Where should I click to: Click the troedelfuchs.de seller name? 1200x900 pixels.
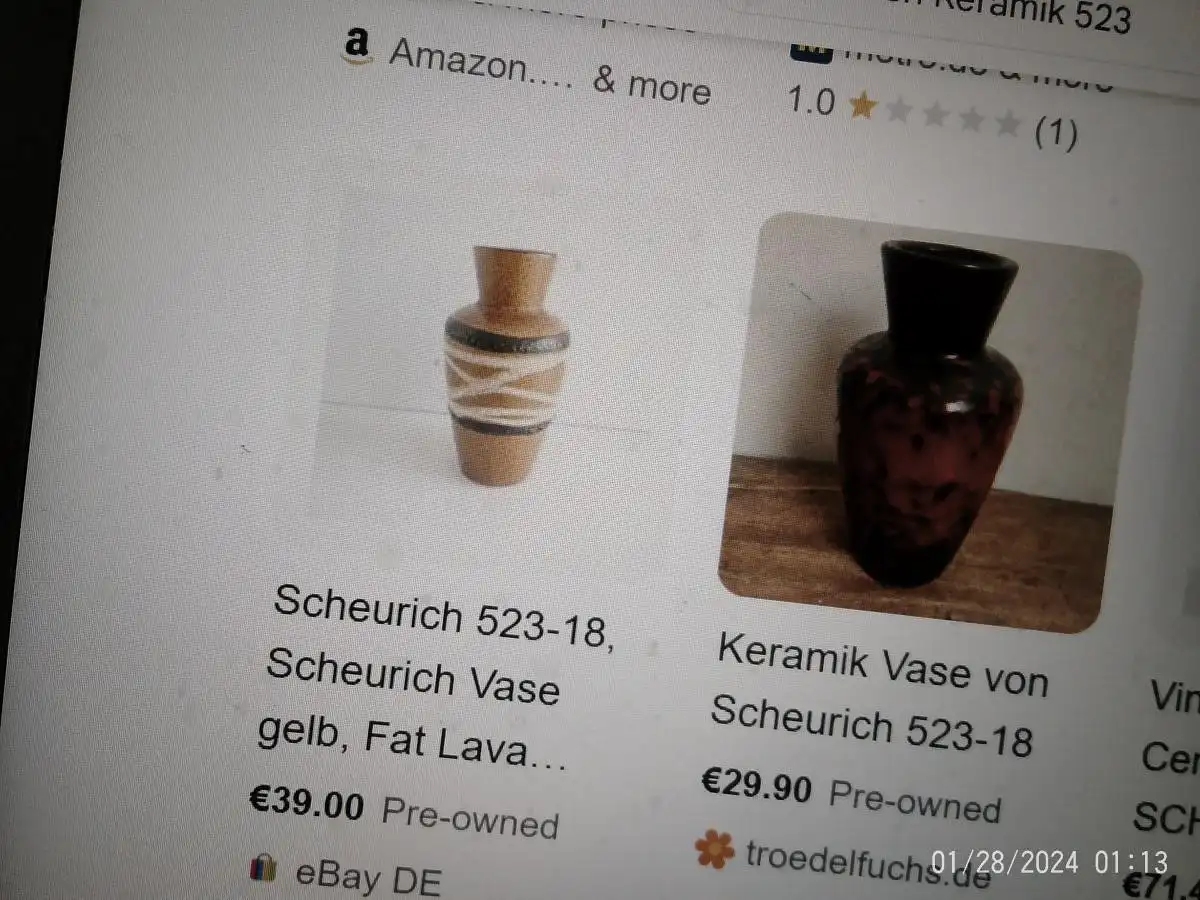(867, 862)
